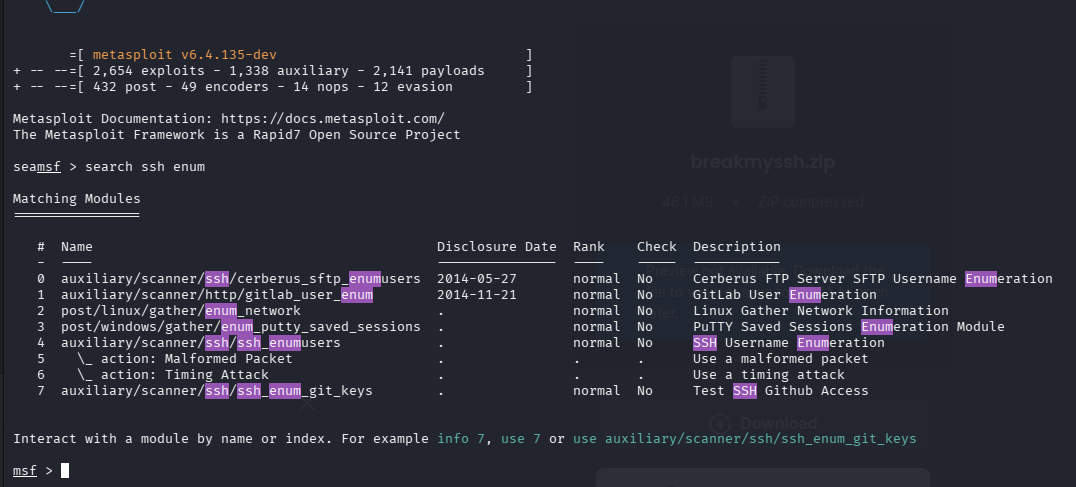Click 'SSH Username Enumeration' description

click(x=788, y=342)
